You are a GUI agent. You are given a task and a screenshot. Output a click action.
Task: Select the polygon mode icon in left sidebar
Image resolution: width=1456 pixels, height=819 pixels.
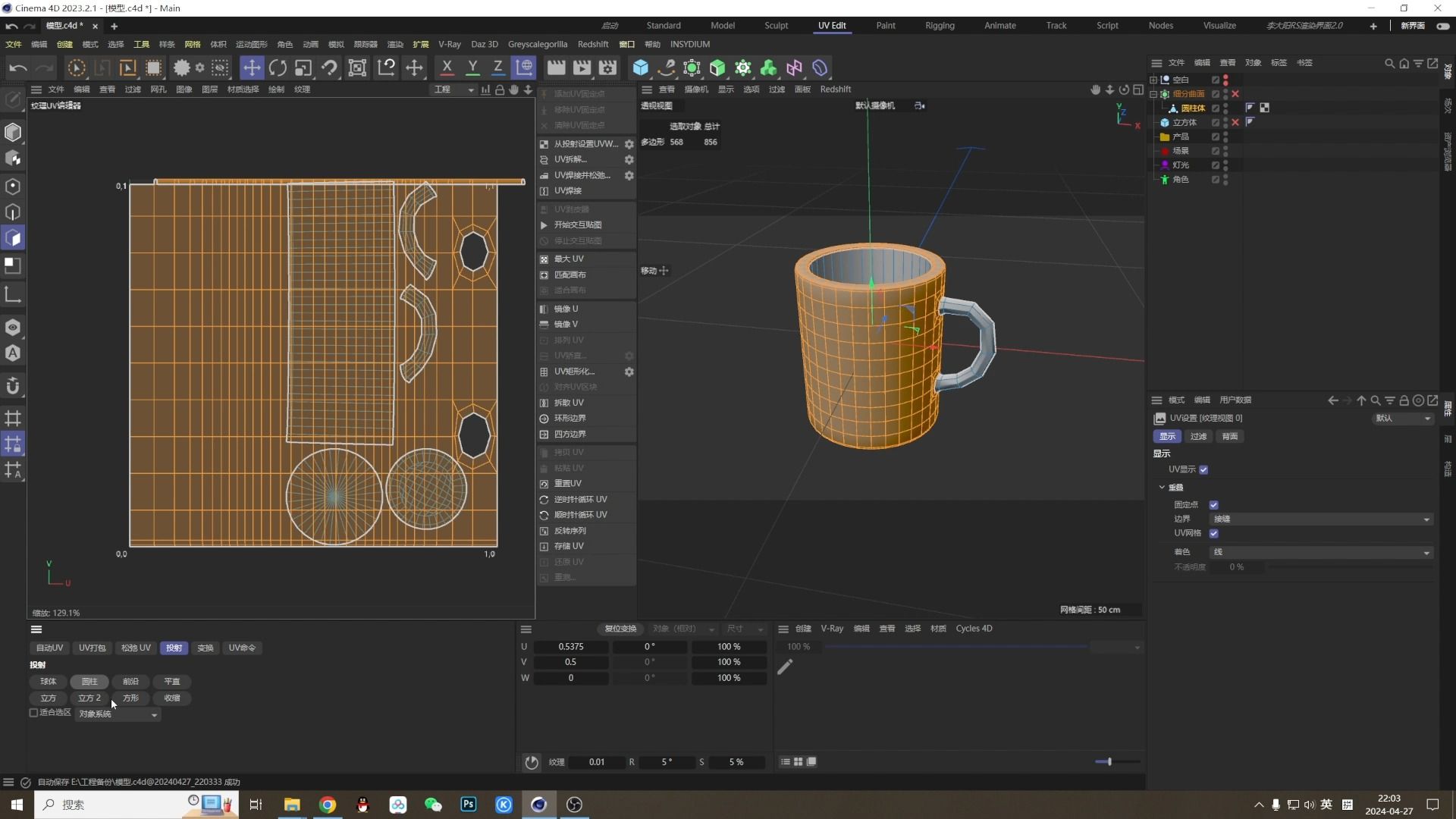[13, 238]
